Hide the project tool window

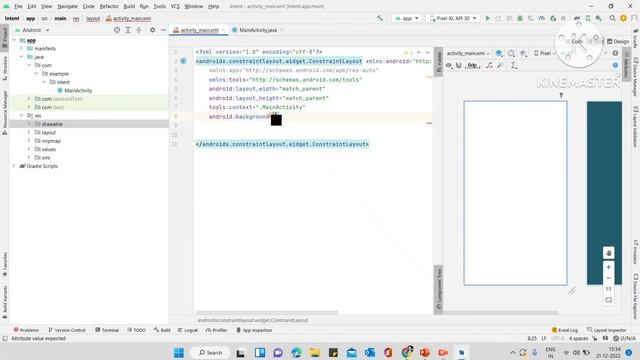point(163,30)
